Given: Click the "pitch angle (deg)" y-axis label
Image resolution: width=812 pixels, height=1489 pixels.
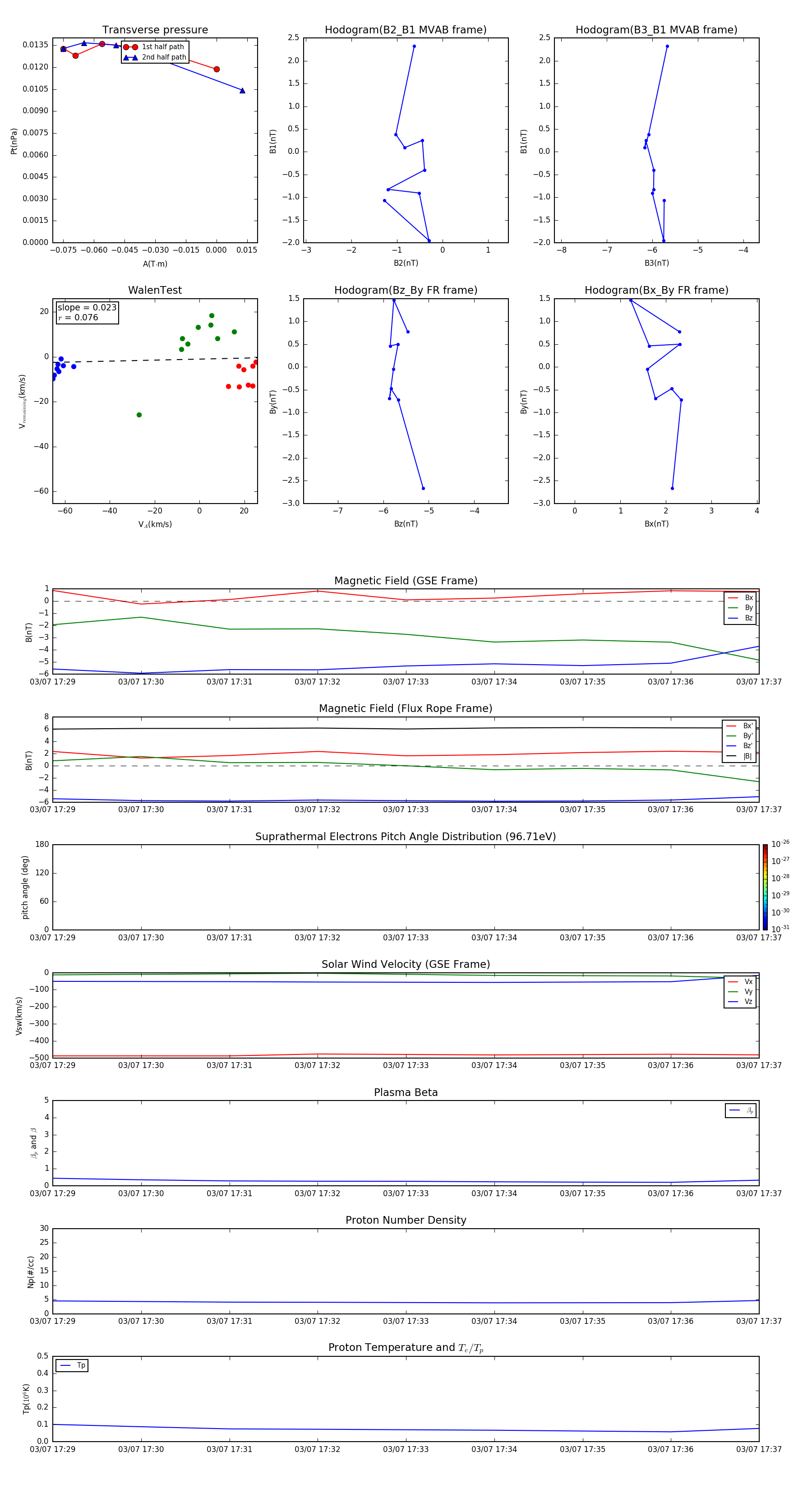Looking at the screenshot, I should [25, 887].
